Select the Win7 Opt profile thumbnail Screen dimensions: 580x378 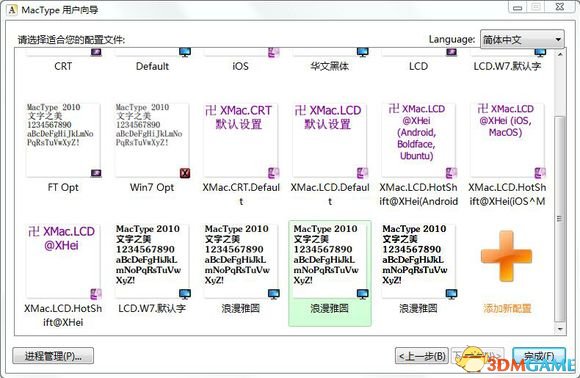152,141
